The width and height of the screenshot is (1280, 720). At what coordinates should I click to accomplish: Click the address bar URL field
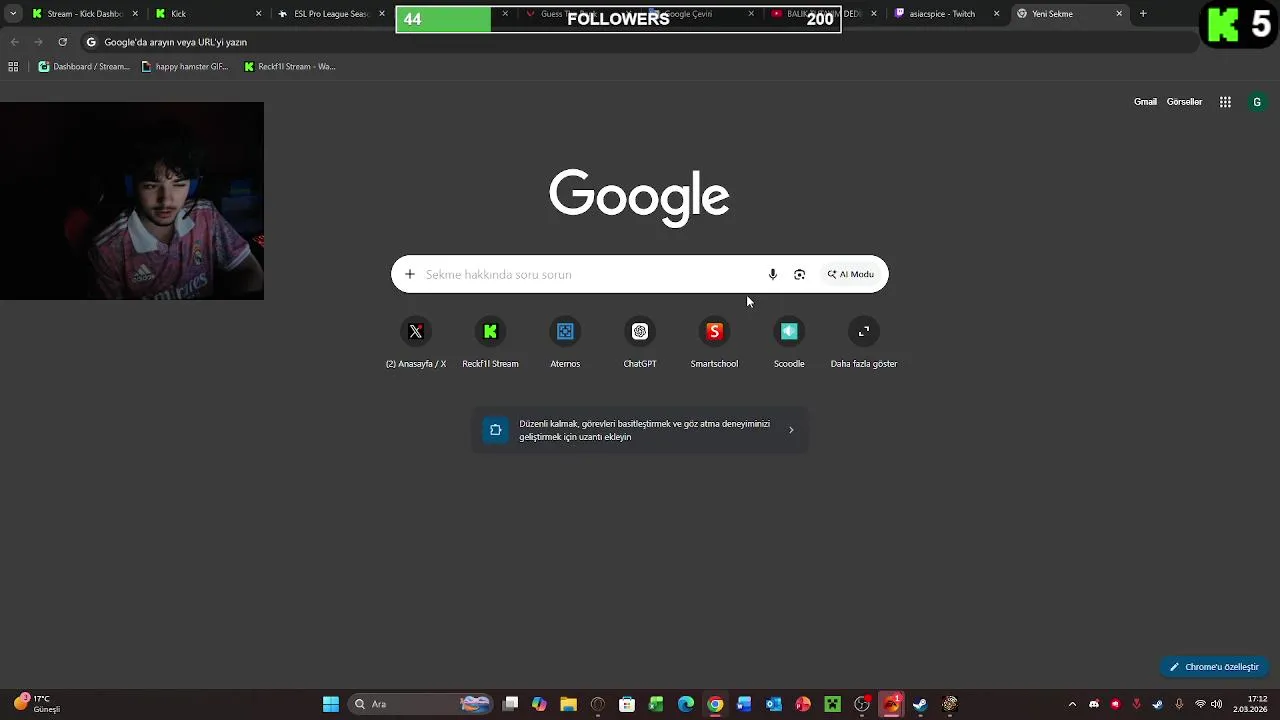pos(640,42)
